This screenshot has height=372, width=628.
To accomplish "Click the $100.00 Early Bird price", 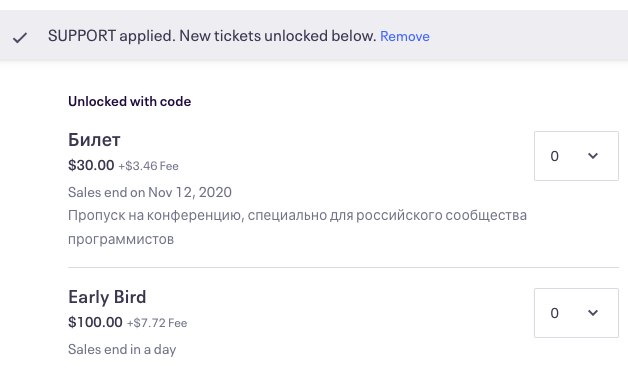I will tap(95, 322).
